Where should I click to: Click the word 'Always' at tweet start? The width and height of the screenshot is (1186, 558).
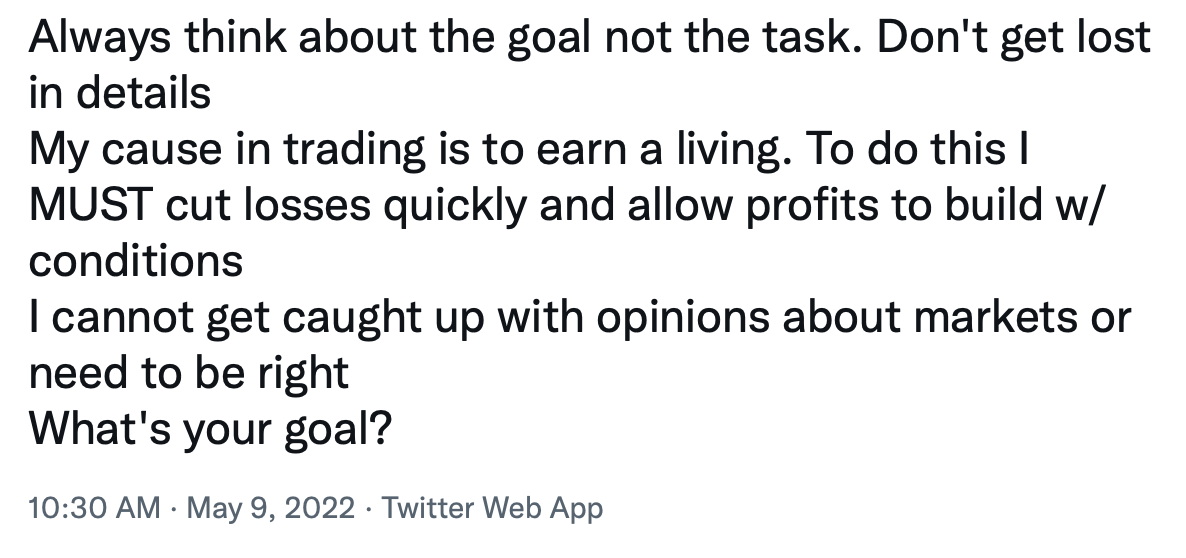click(x=100, y=38)
